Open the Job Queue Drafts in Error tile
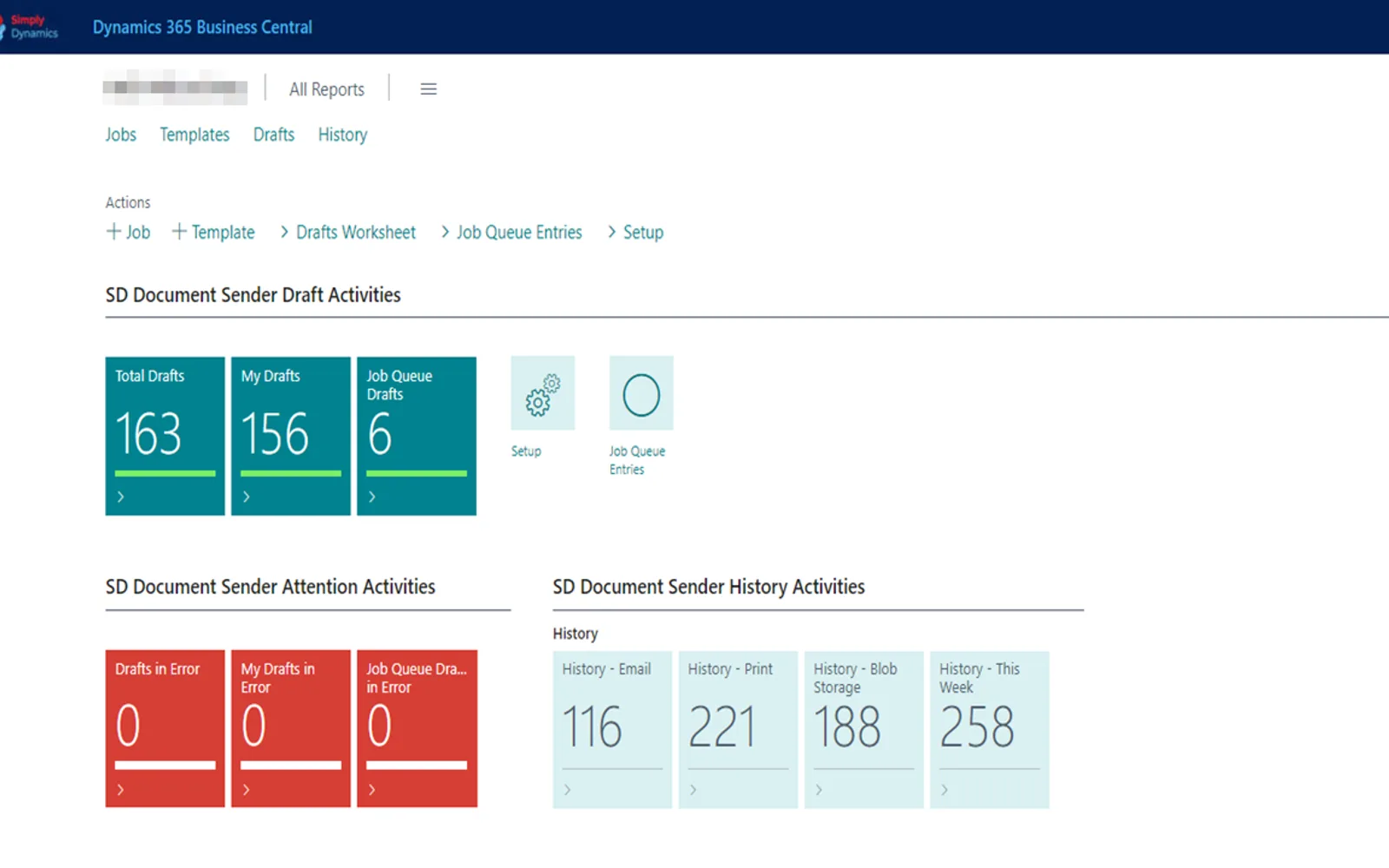Viewport: 1389px width, 868px height. pos(417,729)
